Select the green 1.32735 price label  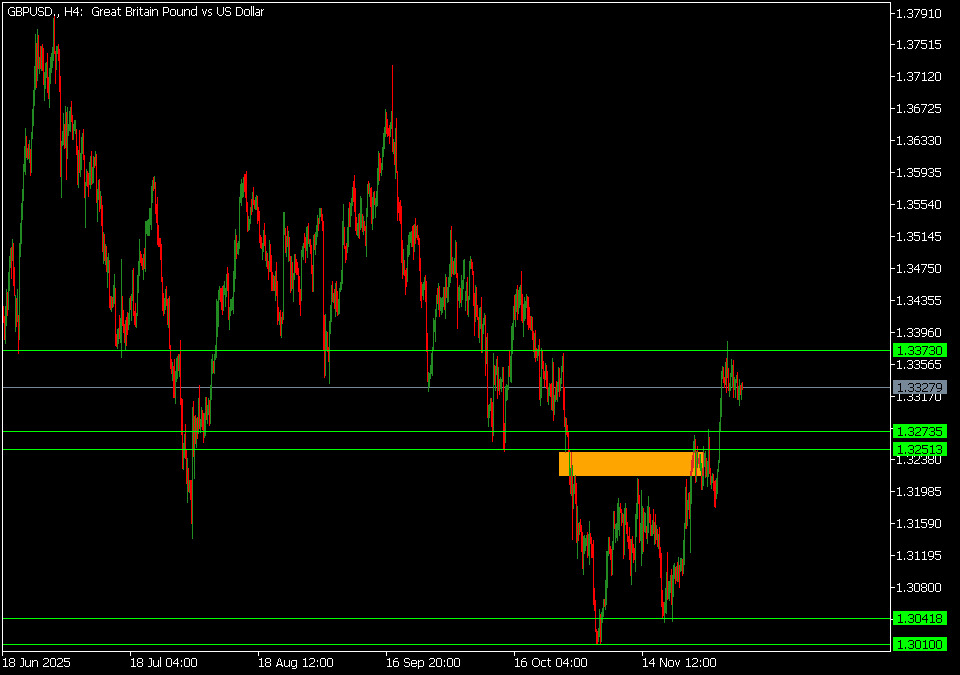[920, 431]
